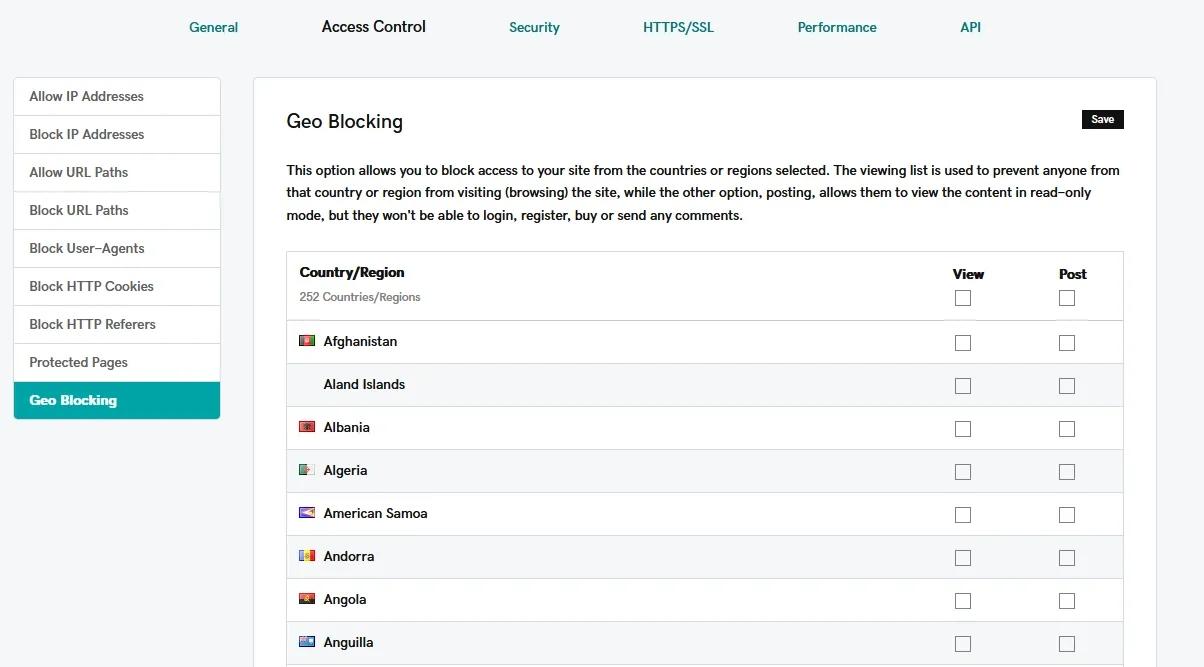
Task: Check the View box for Afghanistan
Action: [963, 343]
